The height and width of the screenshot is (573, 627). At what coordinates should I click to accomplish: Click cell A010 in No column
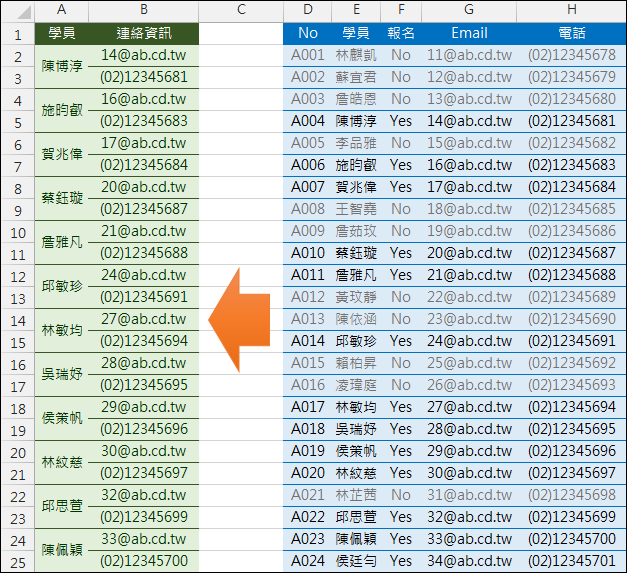tap(308, 253)
